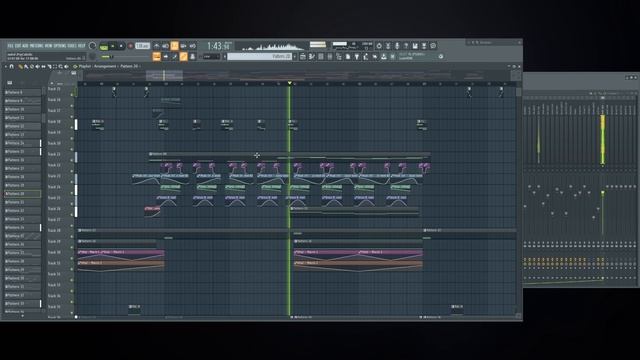This screenshot has width=640, height=360.
Task: Click the Record button in transport
Action: [x=130, y=46]
